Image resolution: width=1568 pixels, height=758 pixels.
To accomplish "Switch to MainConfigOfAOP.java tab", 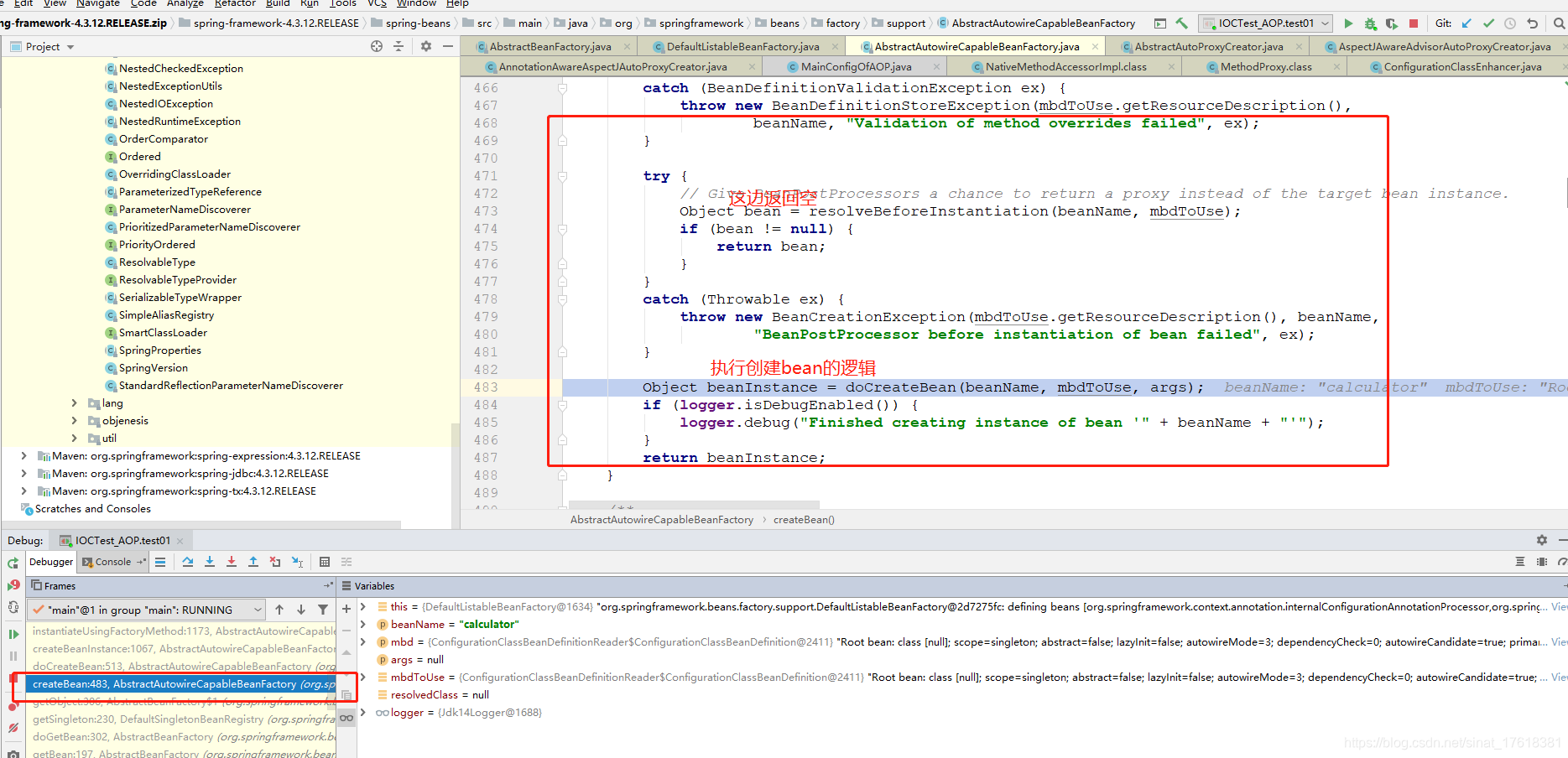I will [x=856, y=66].
